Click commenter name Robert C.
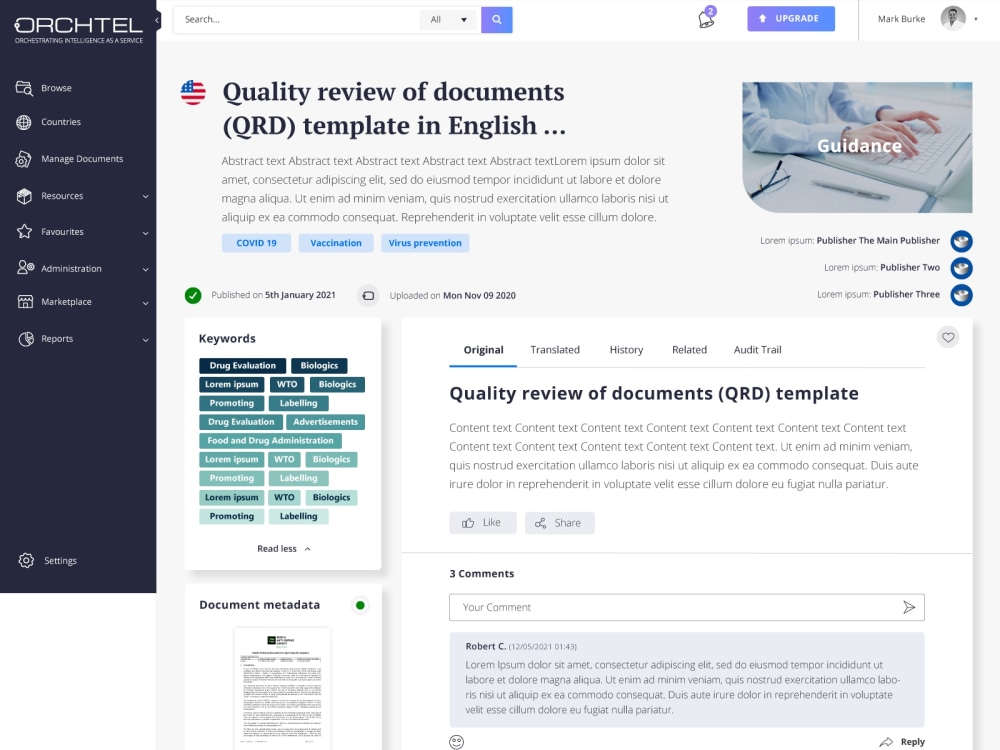Image resolution: width=1000 pixels, height=750 pixels. [x=485, y=646]
